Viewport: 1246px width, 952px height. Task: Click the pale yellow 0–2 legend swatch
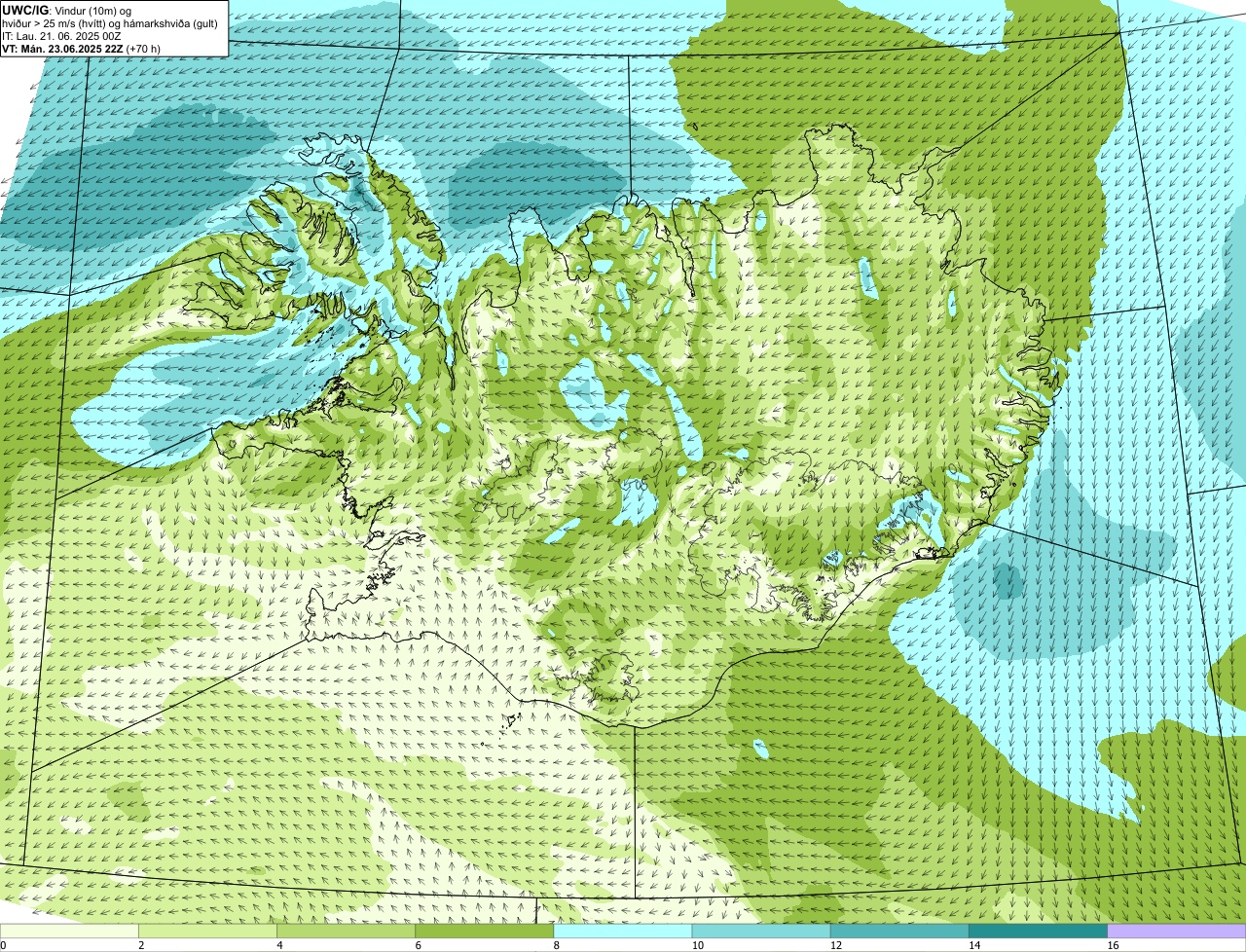tap(69, 932)
